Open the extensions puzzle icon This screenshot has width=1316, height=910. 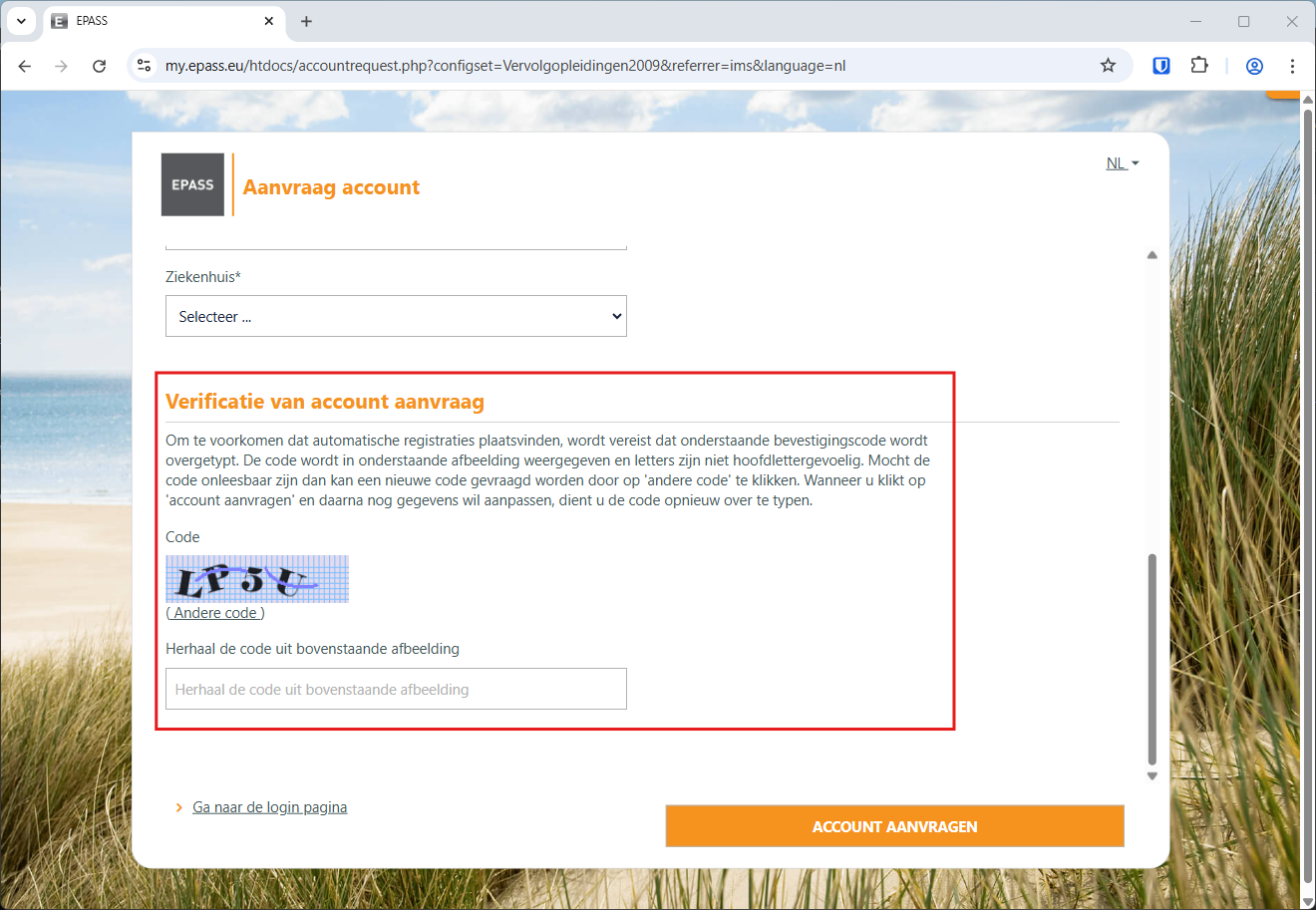coord(1199,66)
